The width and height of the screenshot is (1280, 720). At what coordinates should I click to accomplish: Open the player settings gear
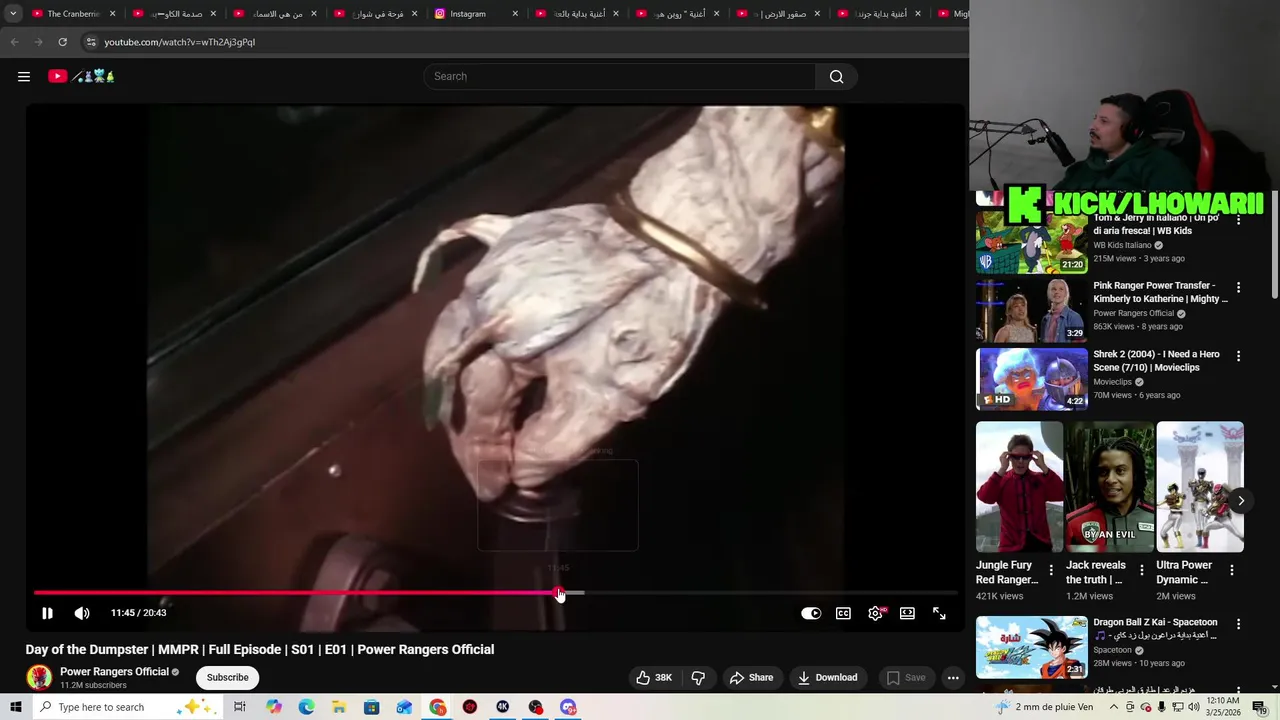click(x=876, y=613)
